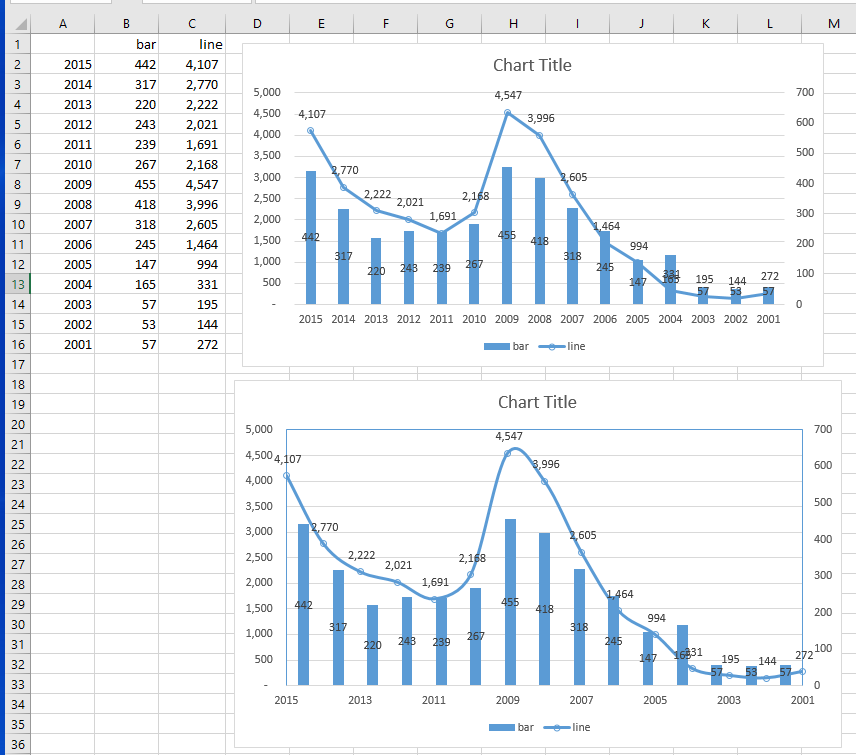856x755 pixels.
Task: Click the 2013 category label in lower chart
Action: point(360,700)
